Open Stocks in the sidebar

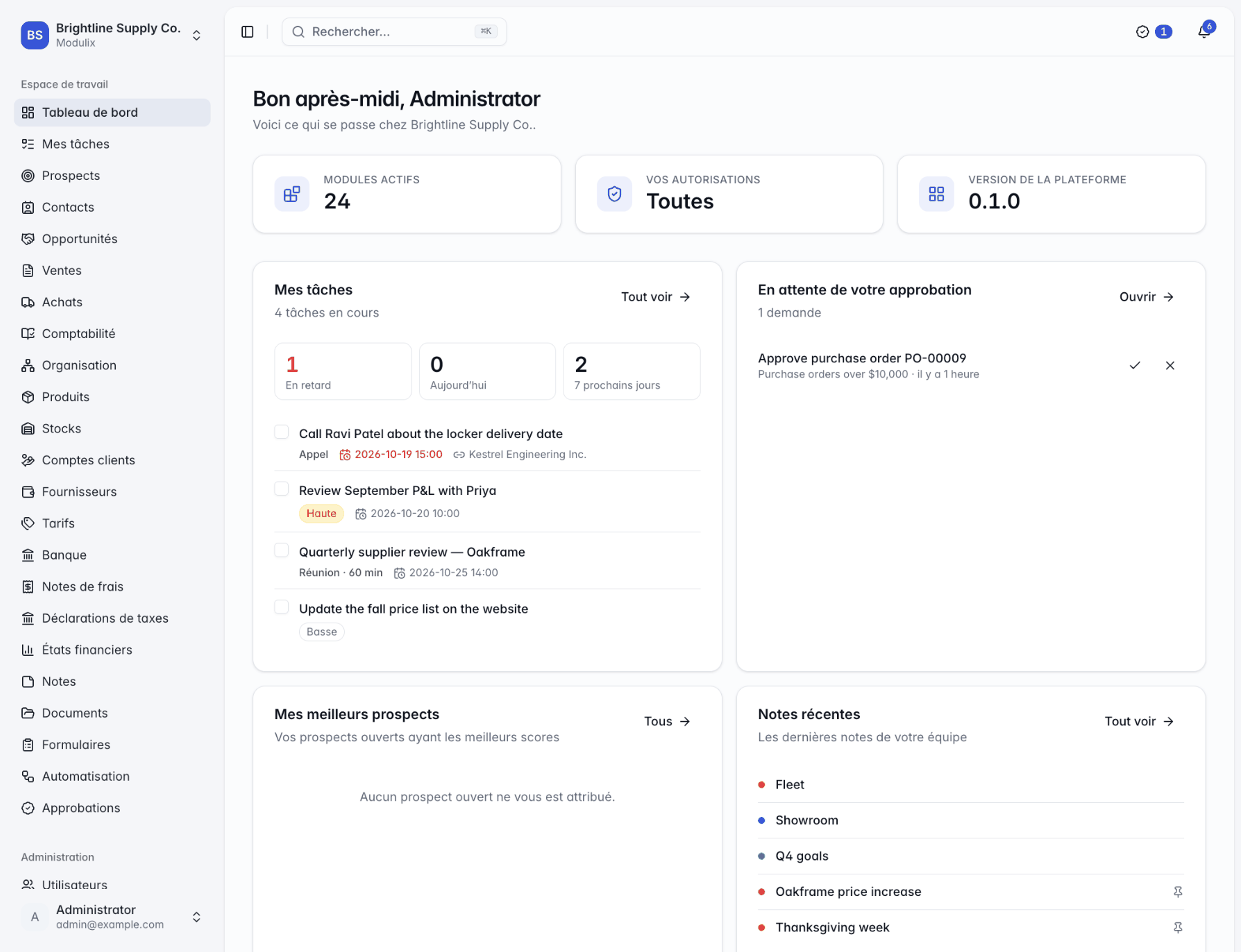tap(112, 428)
